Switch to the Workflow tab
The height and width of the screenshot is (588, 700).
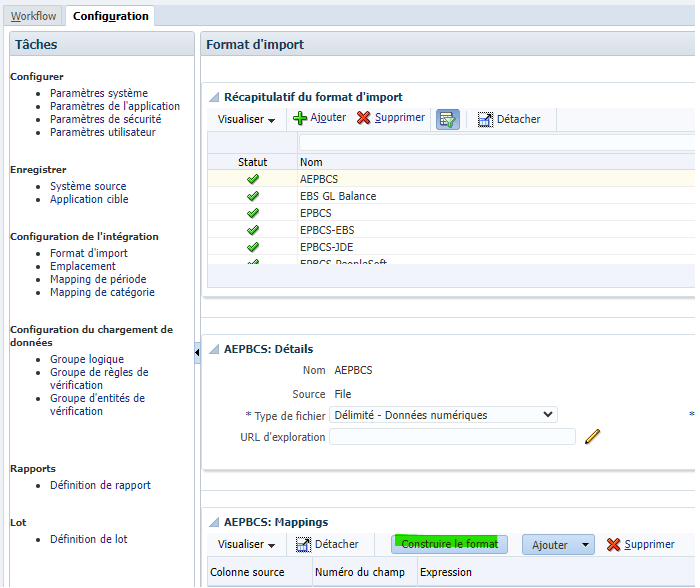click(33, 16)
